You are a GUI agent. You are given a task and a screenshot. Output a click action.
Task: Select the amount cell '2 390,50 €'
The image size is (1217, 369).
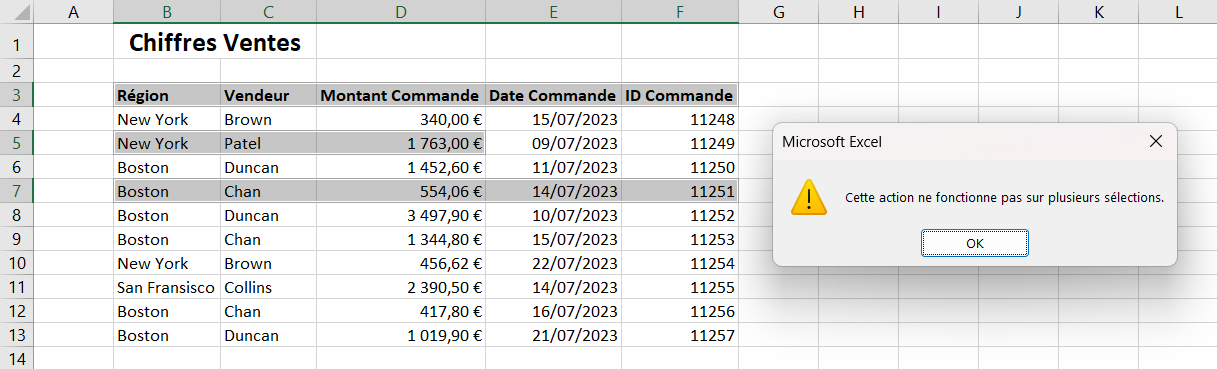point(401,287)
